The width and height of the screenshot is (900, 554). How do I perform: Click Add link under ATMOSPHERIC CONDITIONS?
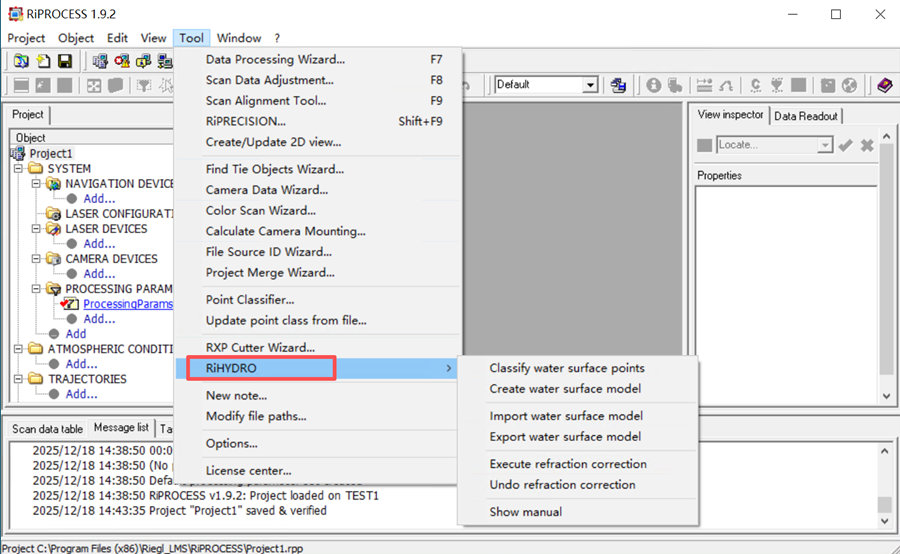coord(82,364)
